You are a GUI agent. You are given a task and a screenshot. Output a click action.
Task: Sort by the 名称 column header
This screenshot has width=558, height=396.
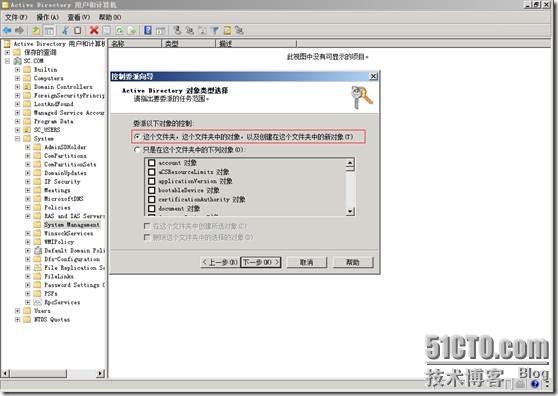click(x=135, y=44)
